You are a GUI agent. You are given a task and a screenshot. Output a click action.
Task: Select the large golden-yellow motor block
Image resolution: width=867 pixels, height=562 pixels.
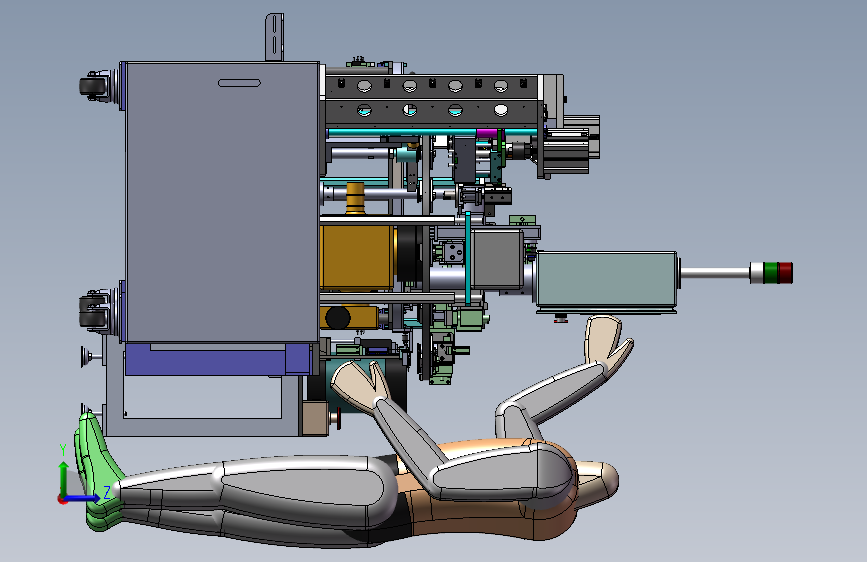pos(357,257)
